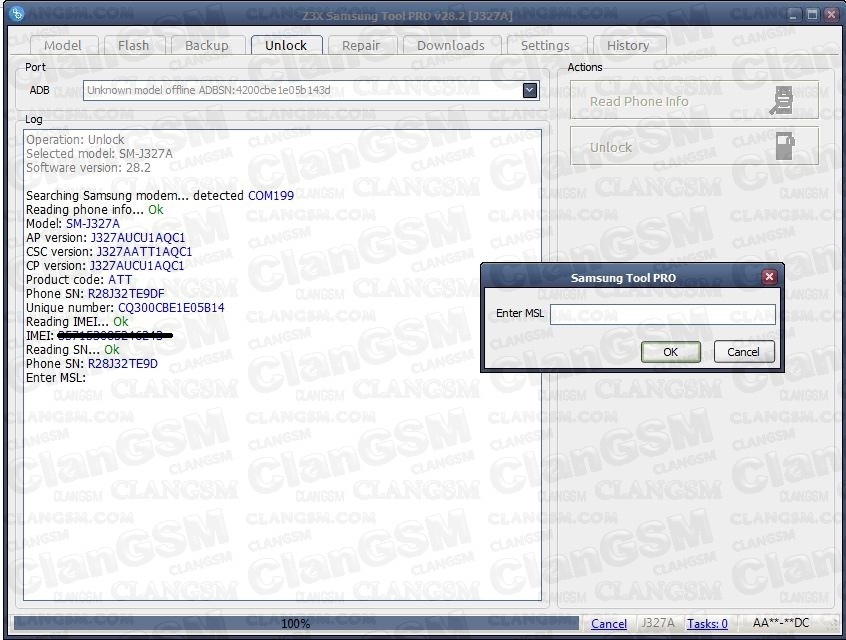Switch to the Model tab
This screenshot has height=640, width=846.
(x=63, y=45)
